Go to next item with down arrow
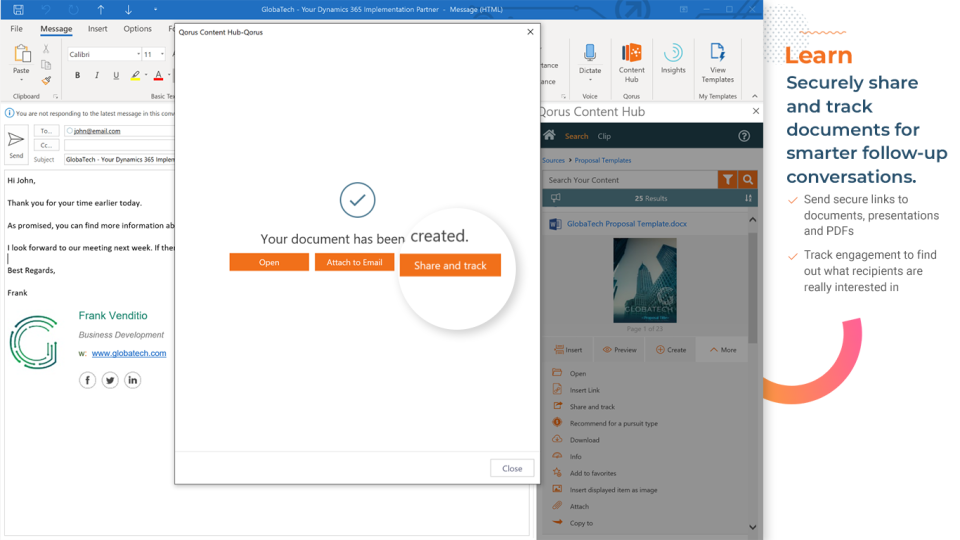The image size is (960, 540). point(129,9)
